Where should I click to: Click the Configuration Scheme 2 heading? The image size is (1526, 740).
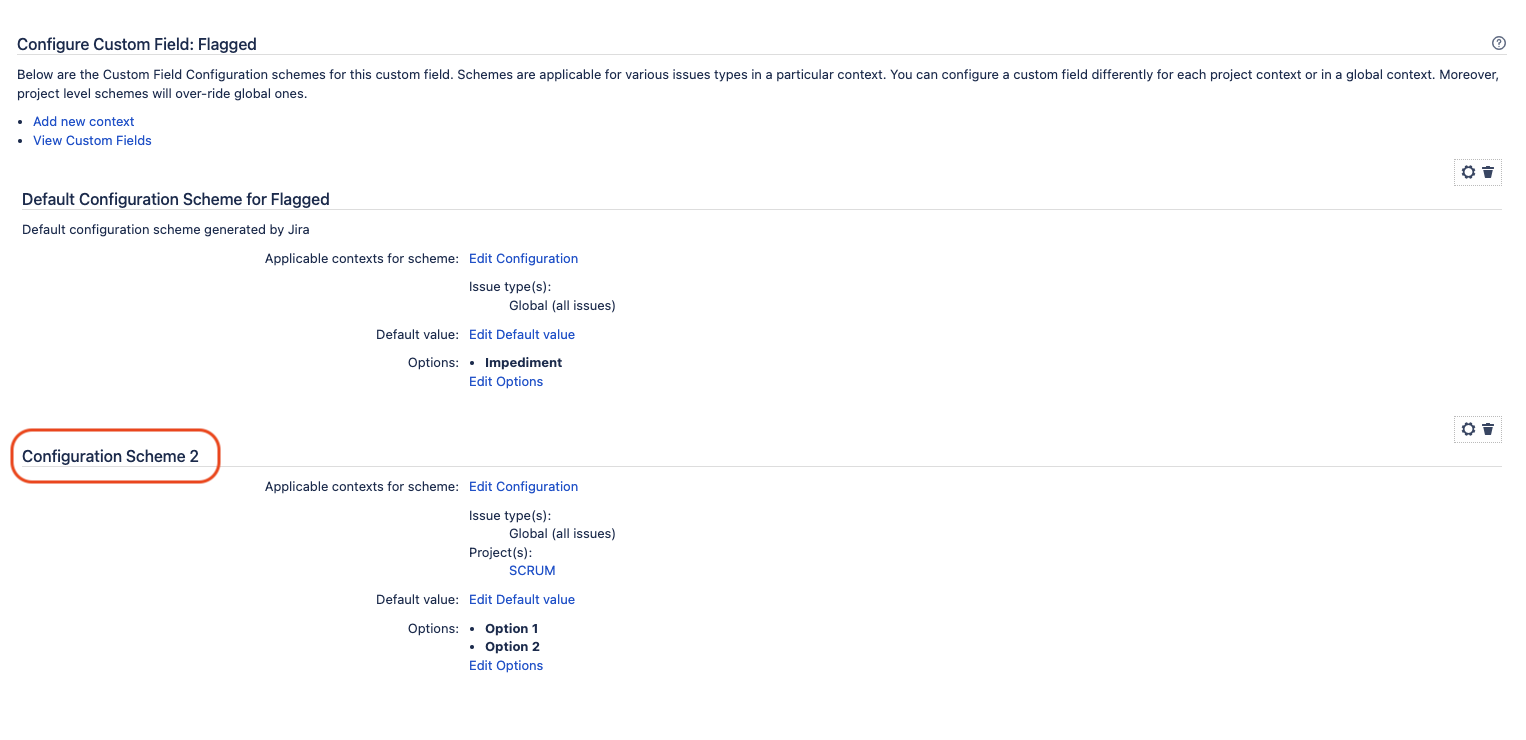[110, 456]
